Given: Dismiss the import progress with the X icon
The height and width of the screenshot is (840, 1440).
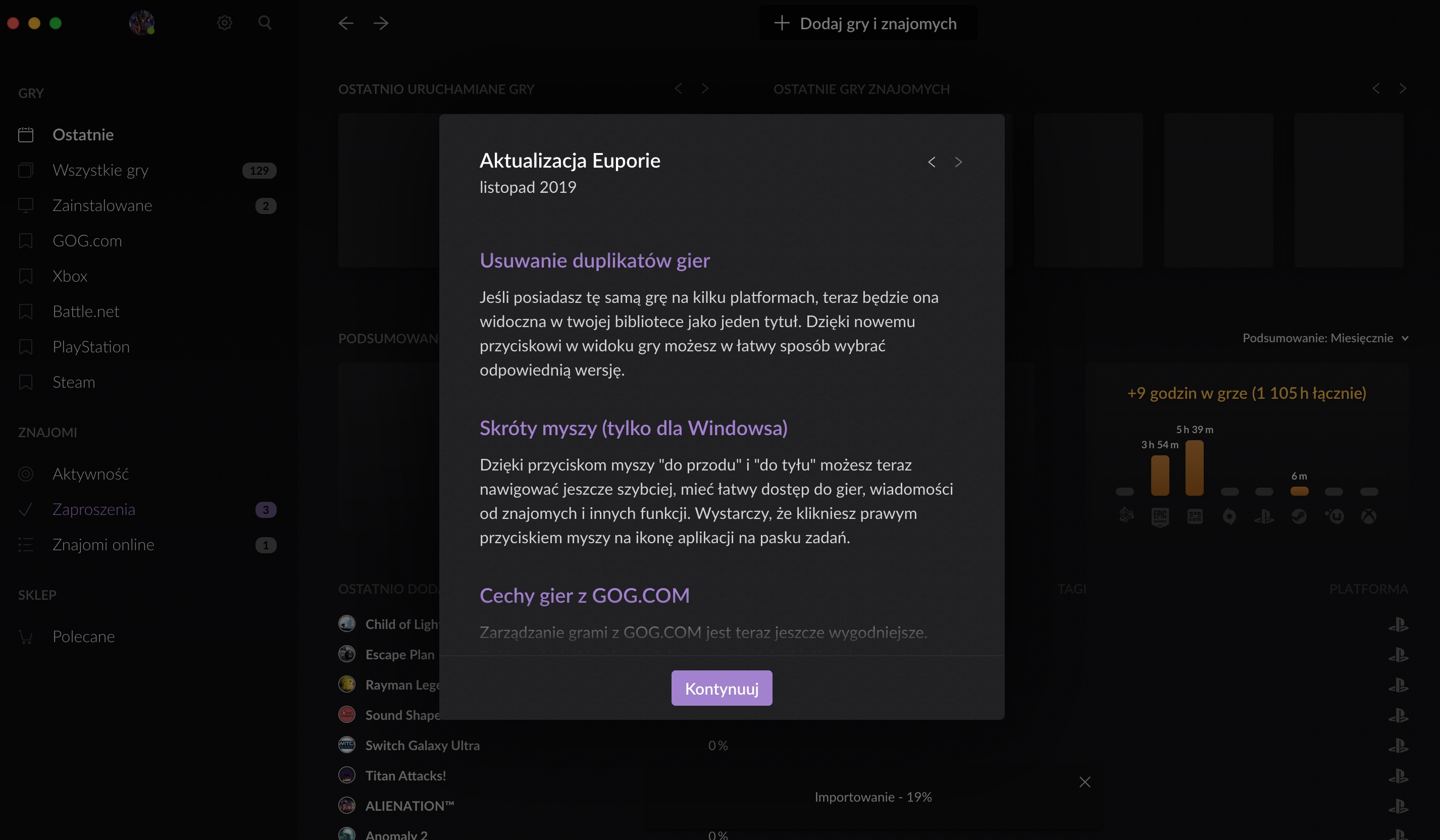Looking at the screenshot, I should point(1085,782).
